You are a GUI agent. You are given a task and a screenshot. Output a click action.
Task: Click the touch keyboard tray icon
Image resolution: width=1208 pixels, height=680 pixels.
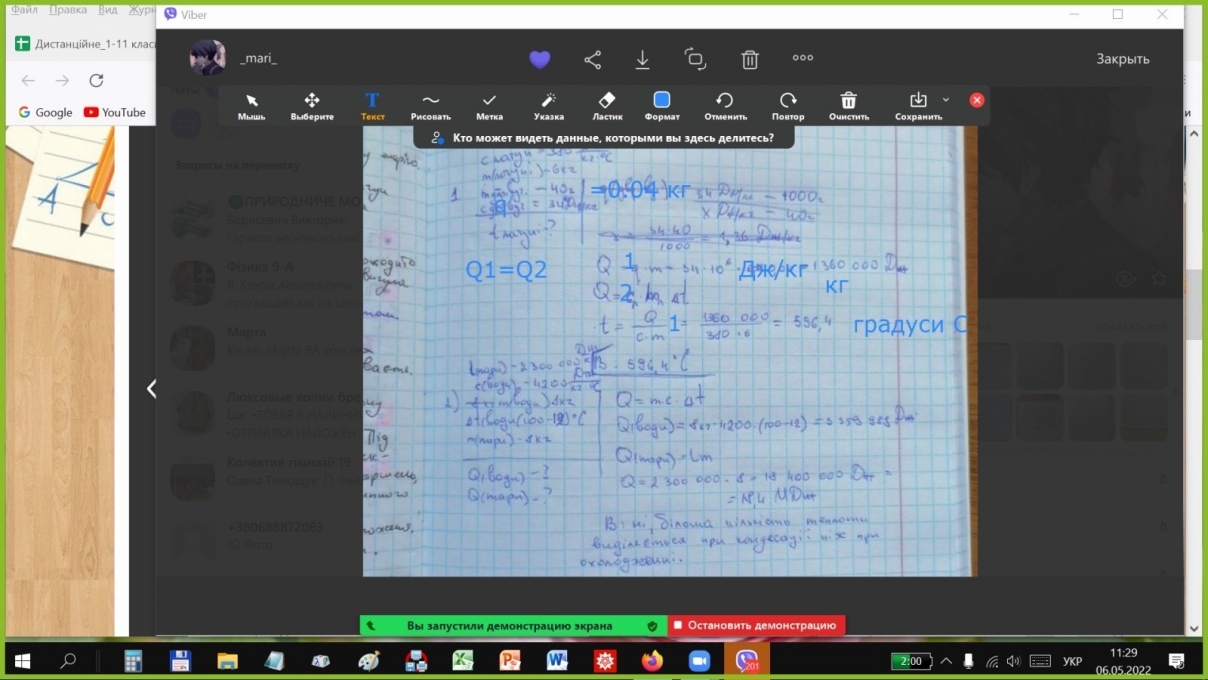(1041, 660)
